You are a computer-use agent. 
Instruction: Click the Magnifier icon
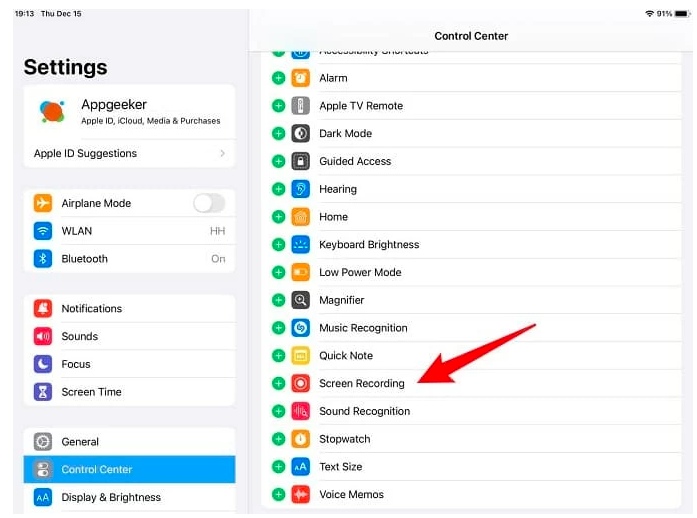[301, 300]
